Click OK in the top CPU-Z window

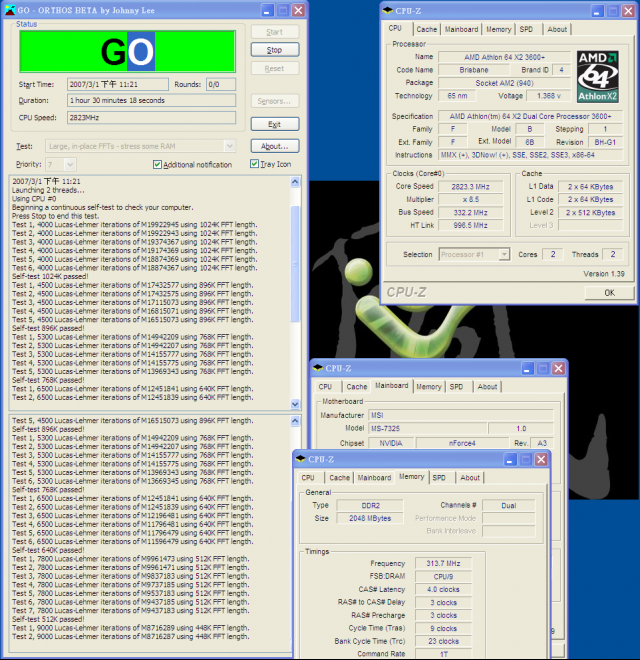(x=609, y=293)
